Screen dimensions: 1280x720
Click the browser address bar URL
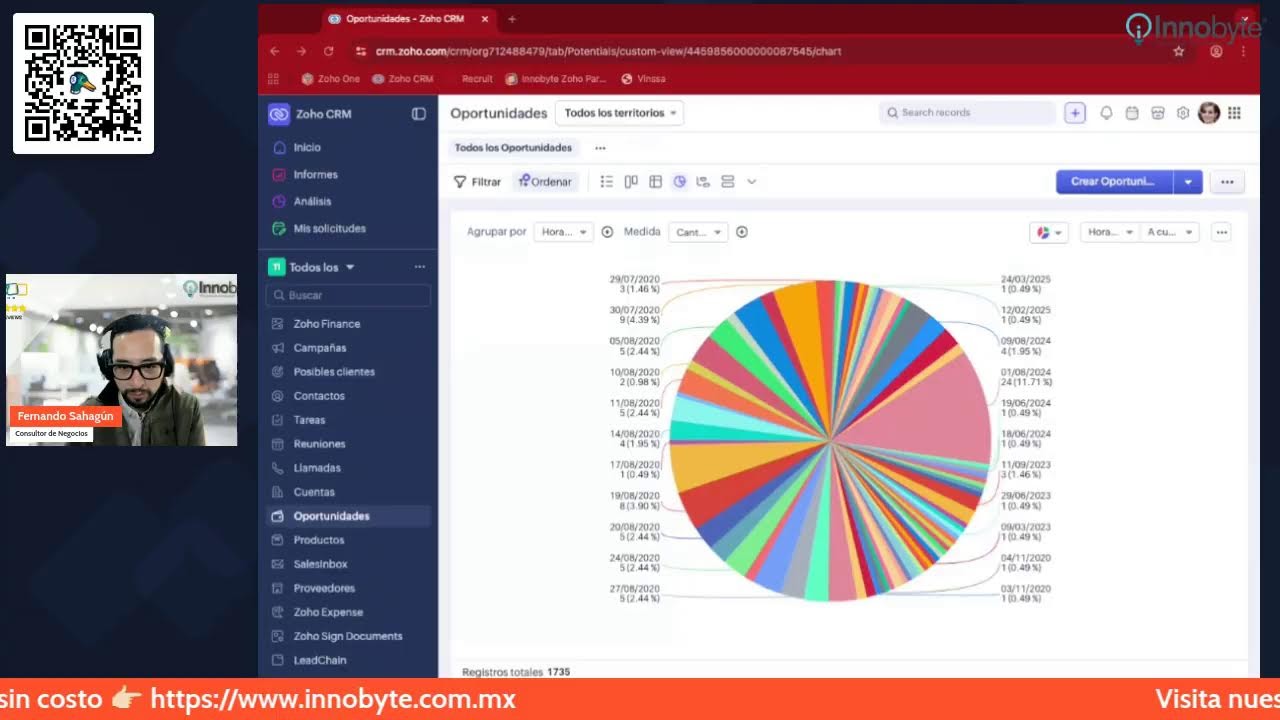point(608,51)
